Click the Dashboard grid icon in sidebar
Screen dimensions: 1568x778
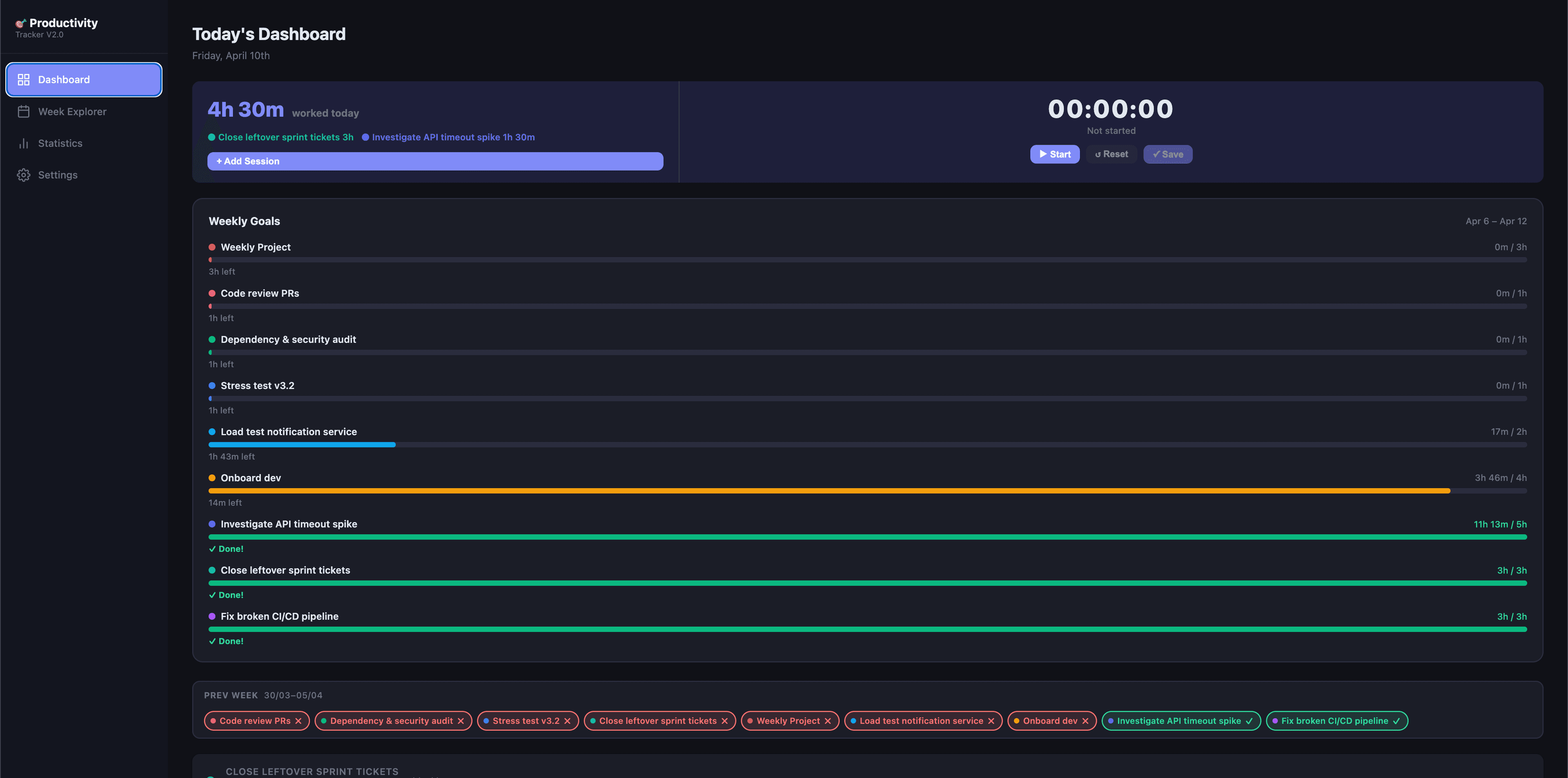[24, 80]
